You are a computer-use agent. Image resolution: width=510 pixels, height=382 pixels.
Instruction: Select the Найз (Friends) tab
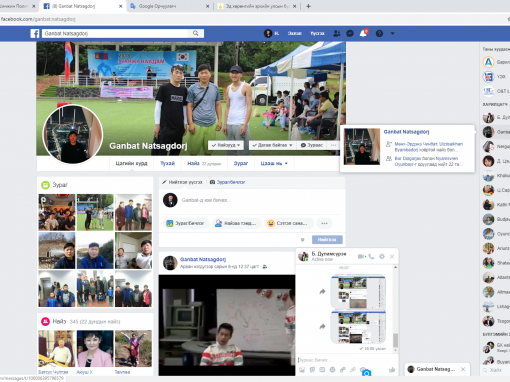204,163
